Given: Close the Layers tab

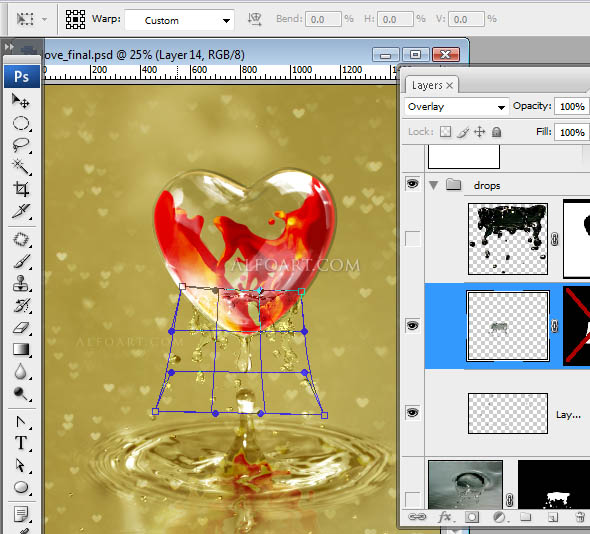Looking at the screenshot, I should [x=449, y=86].
